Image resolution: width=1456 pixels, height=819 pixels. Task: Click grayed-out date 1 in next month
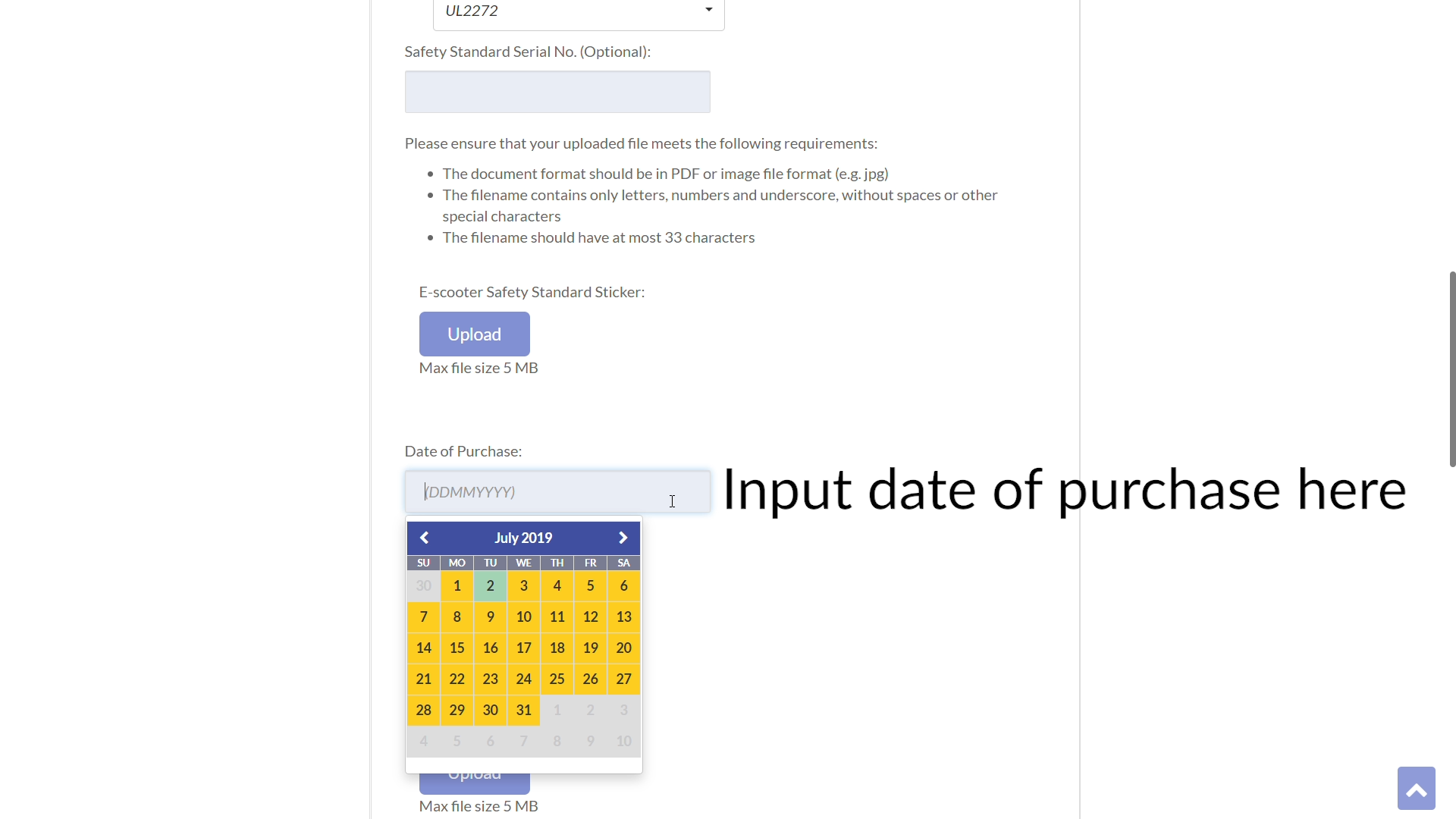click(x=557, y=709)
